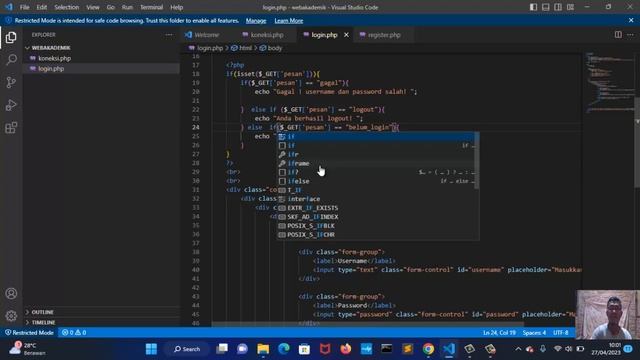Open Microsoft Store from taskbar
Screen dimensions: 640x360
coord(304,349)
